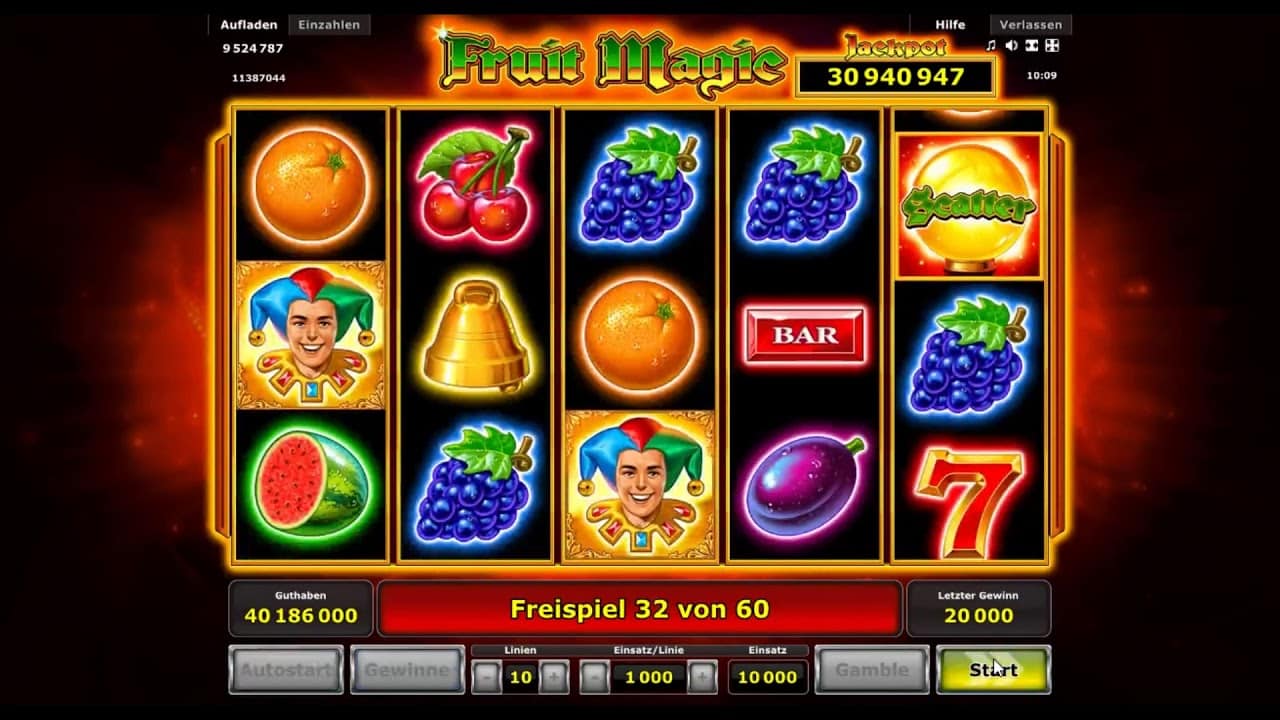Decrease Linien with the minus button

click(x=487, y=677)
